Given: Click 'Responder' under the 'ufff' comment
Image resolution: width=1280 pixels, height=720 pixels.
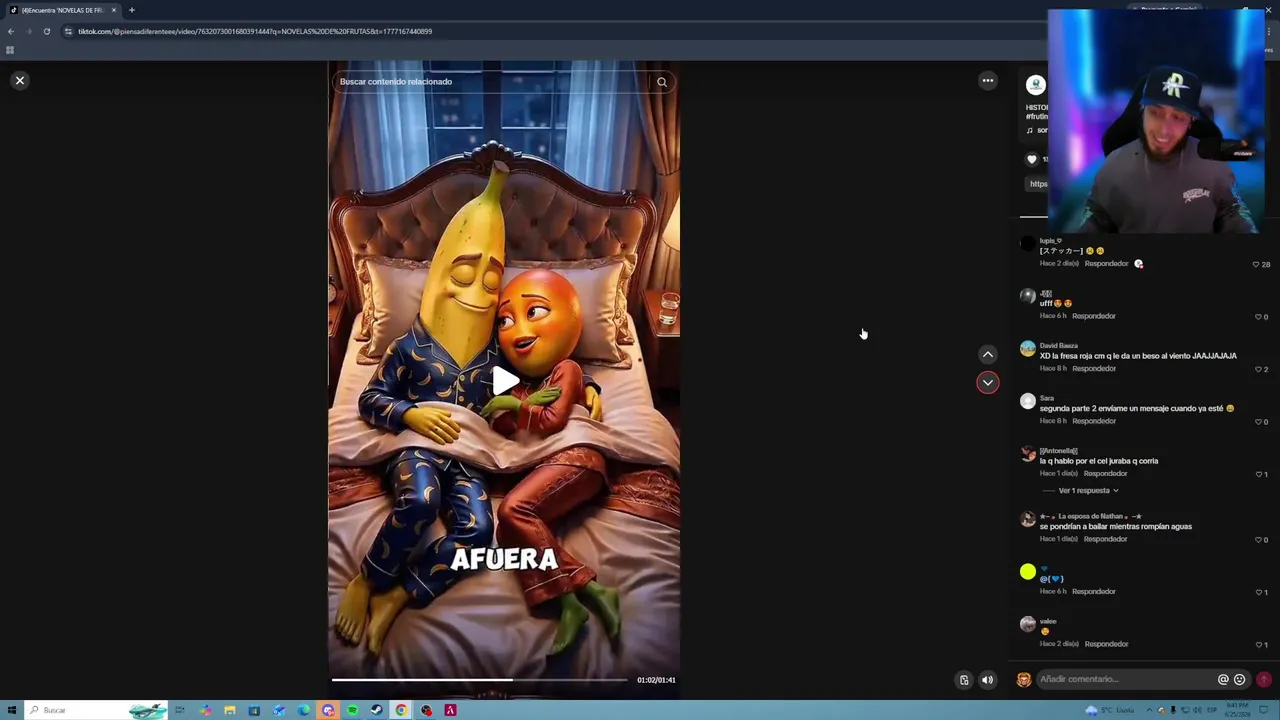Looking at the screenshot, I should point(1094,316).
